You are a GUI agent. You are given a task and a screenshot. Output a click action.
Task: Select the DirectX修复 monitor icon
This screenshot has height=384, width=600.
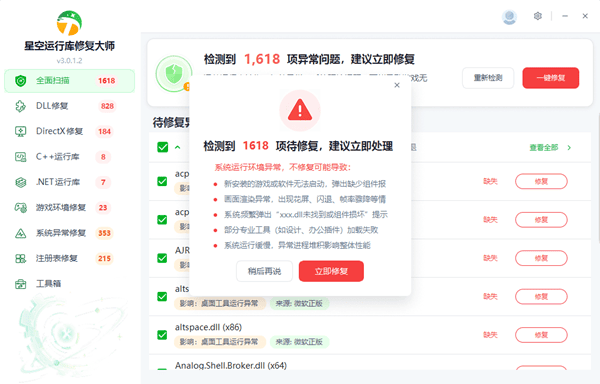pyautogui.click(x=21, y=131)
